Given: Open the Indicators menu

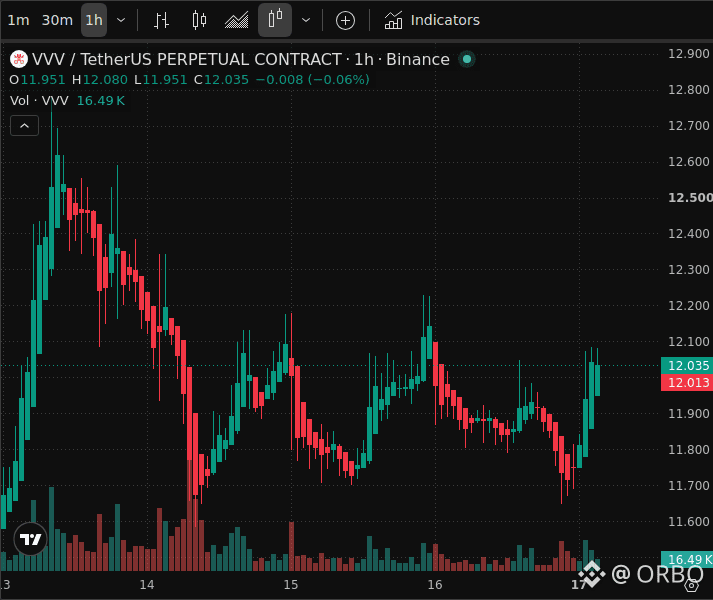Looking at the screenshot, I should click(x=432, y=20).
